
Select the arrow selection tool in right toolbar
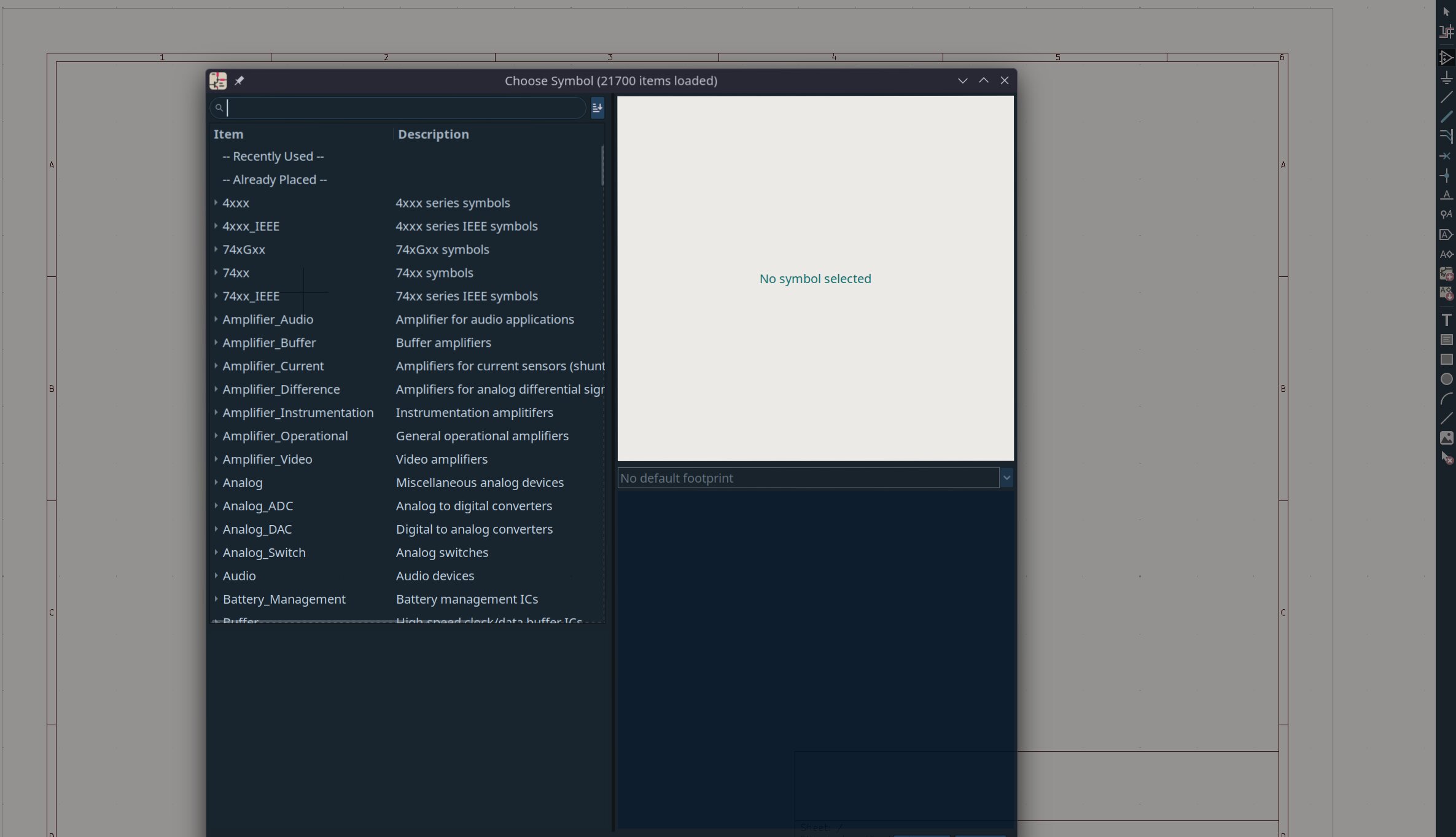pyautogui.click(x=1446, y=12)
